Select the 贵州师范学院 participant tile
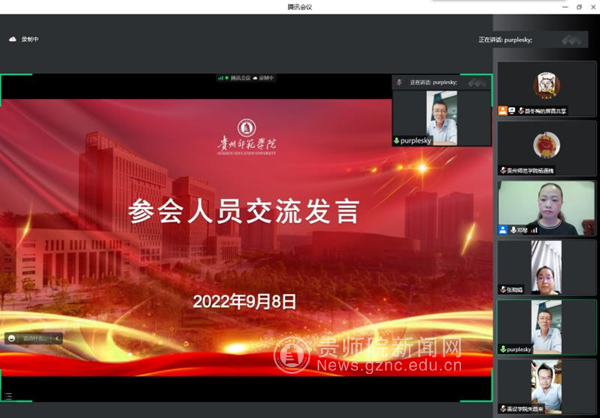 pos(546,146)
